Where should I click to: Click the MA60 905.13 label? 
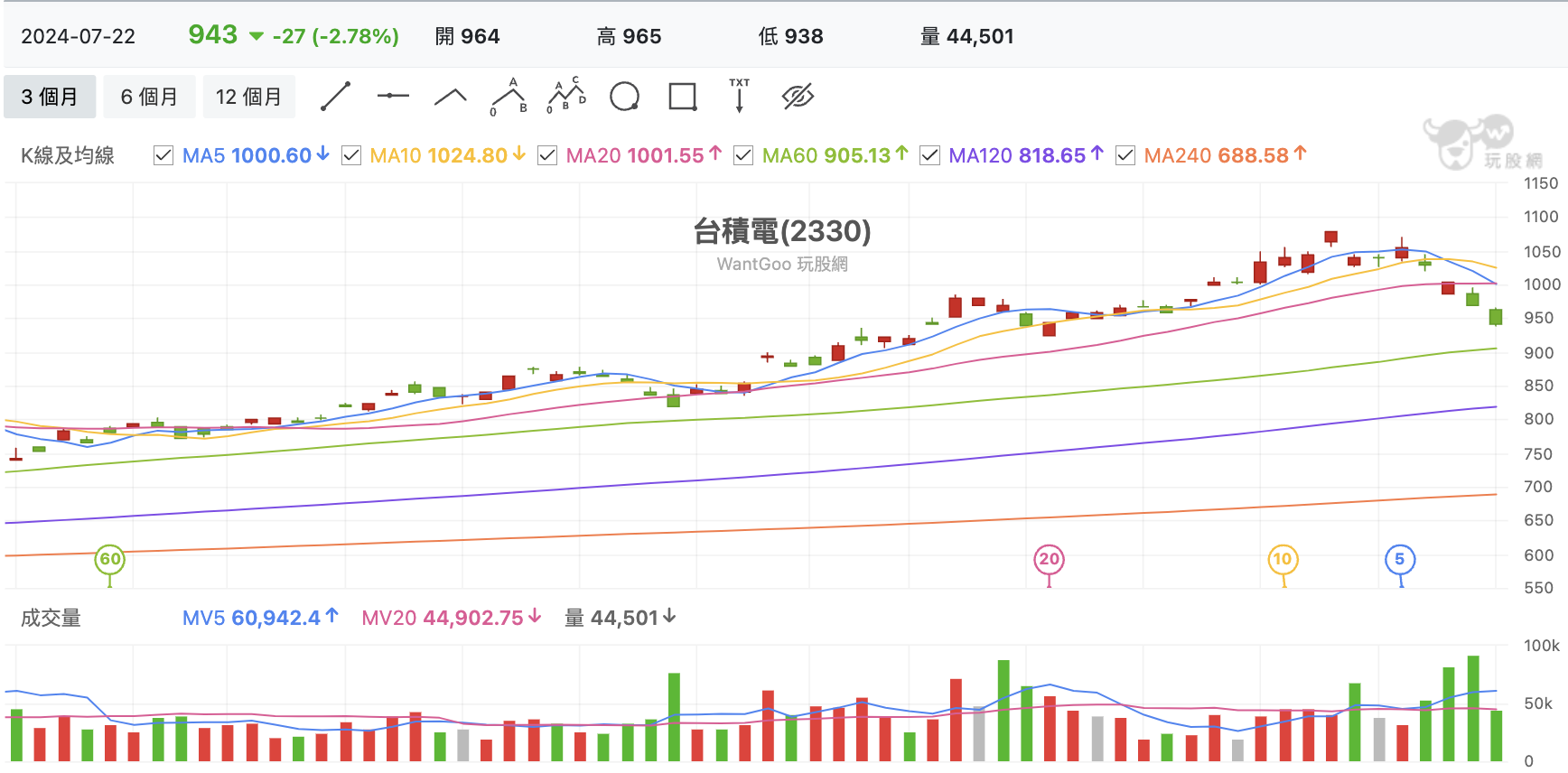[835, 155]
